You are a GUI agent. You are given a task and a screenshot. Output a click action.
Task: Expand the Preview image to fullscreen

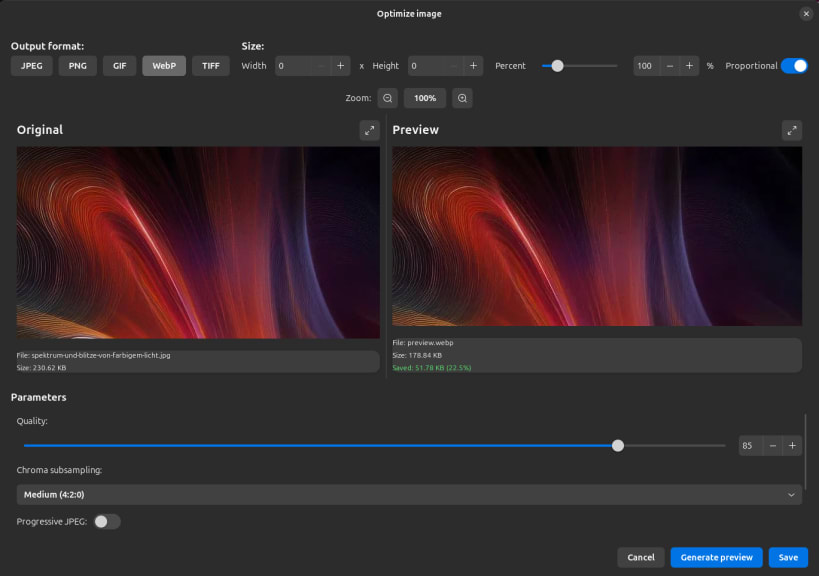tap(791, 130)
